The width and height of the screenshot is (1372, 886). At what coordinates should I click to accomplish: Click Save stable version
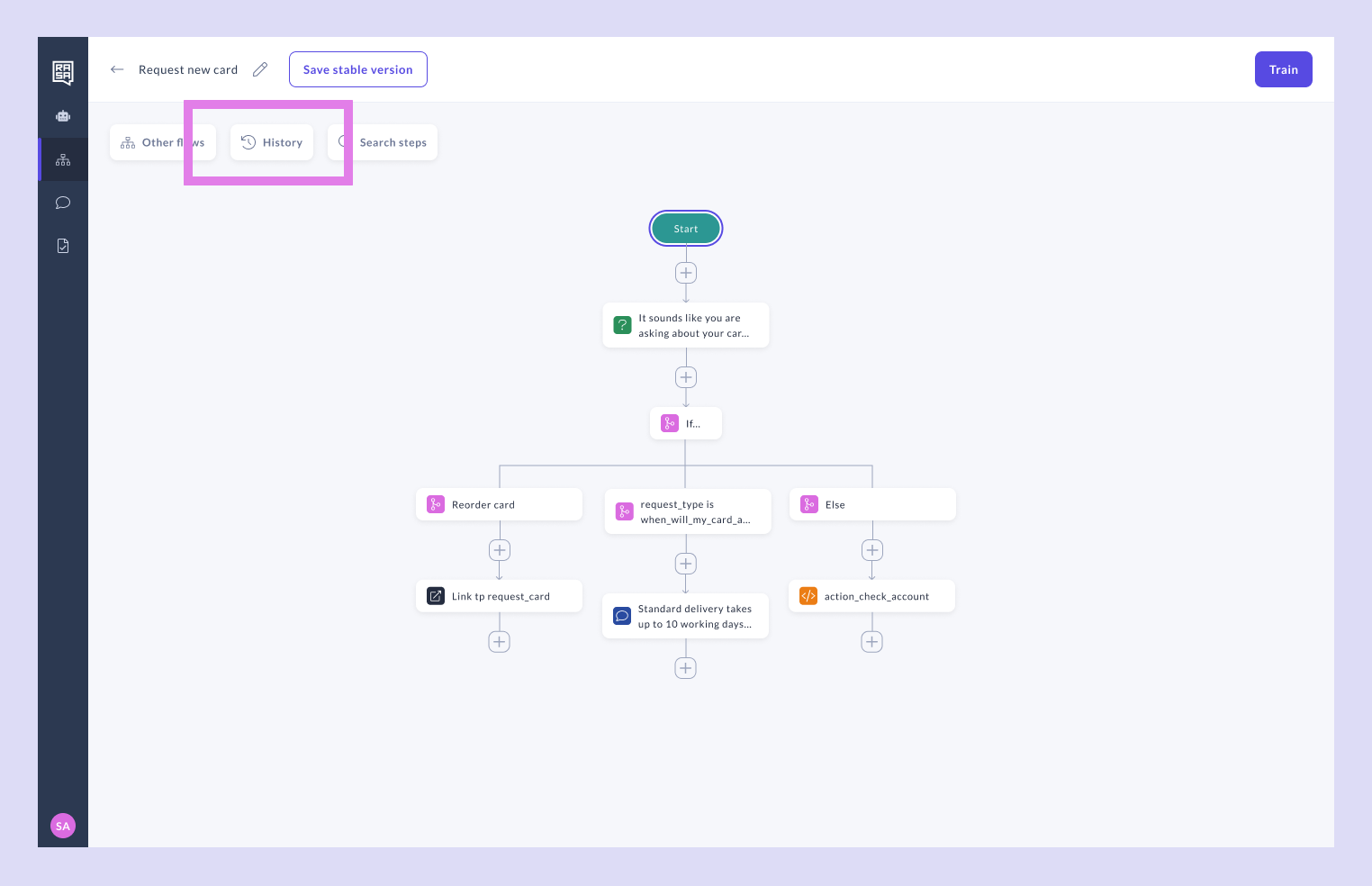point(357,69)
